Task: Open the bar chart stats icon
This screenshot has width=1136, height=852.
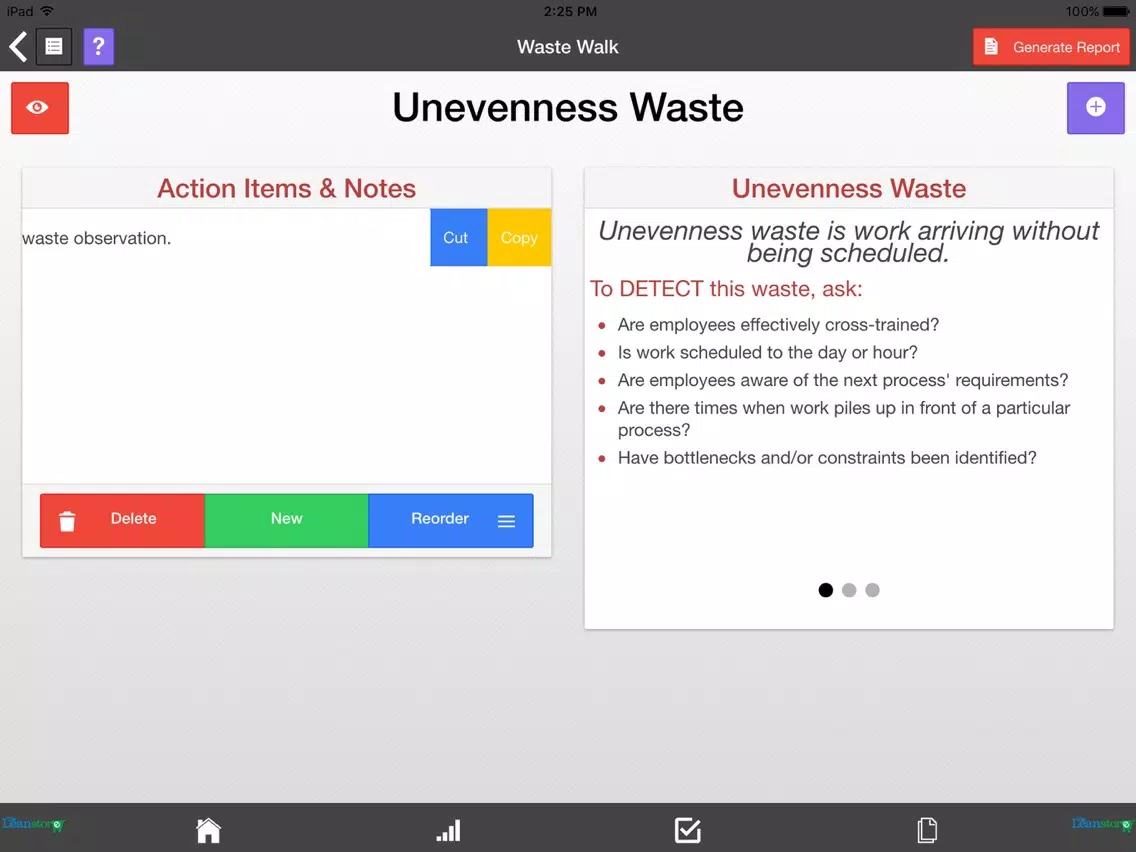Action: (x=448, y=830)
